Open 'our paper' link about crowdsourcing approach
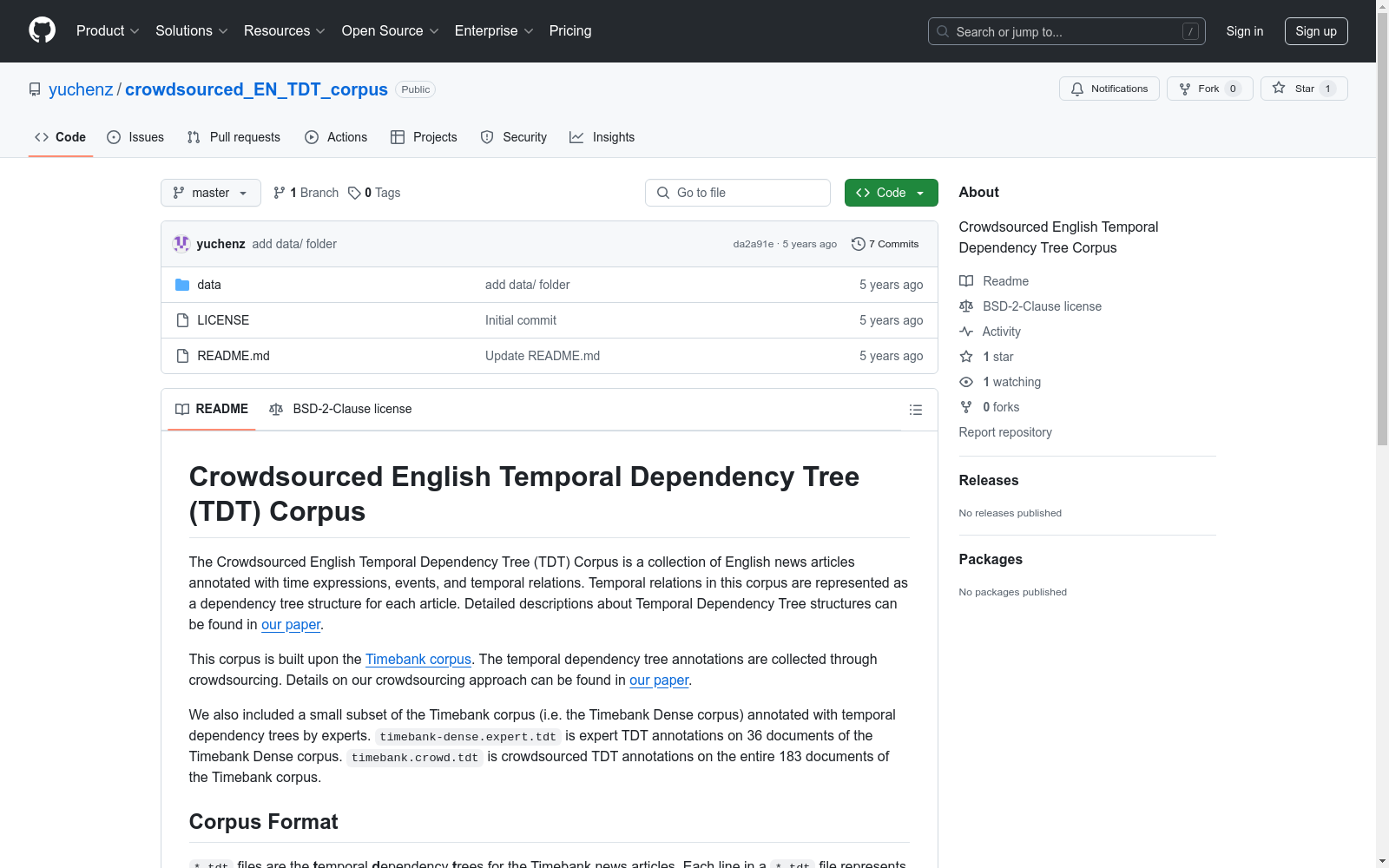This screenshot has width=1389, height=868. tap(659, 681)
